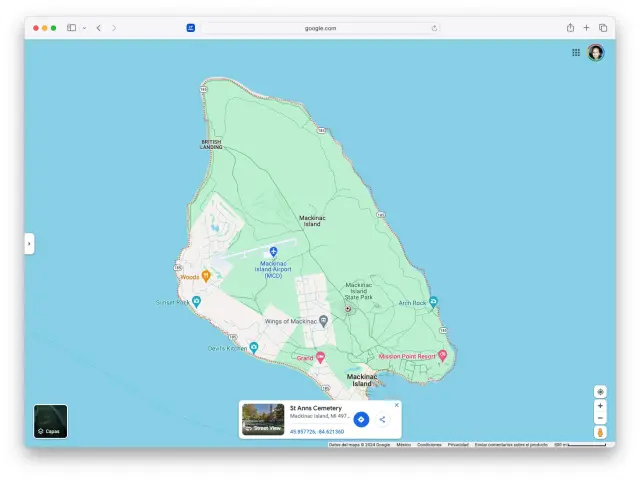Click the Mackinac Island Airport marker
The width and height of the screenshot is (640, 480).
[273, 251]
